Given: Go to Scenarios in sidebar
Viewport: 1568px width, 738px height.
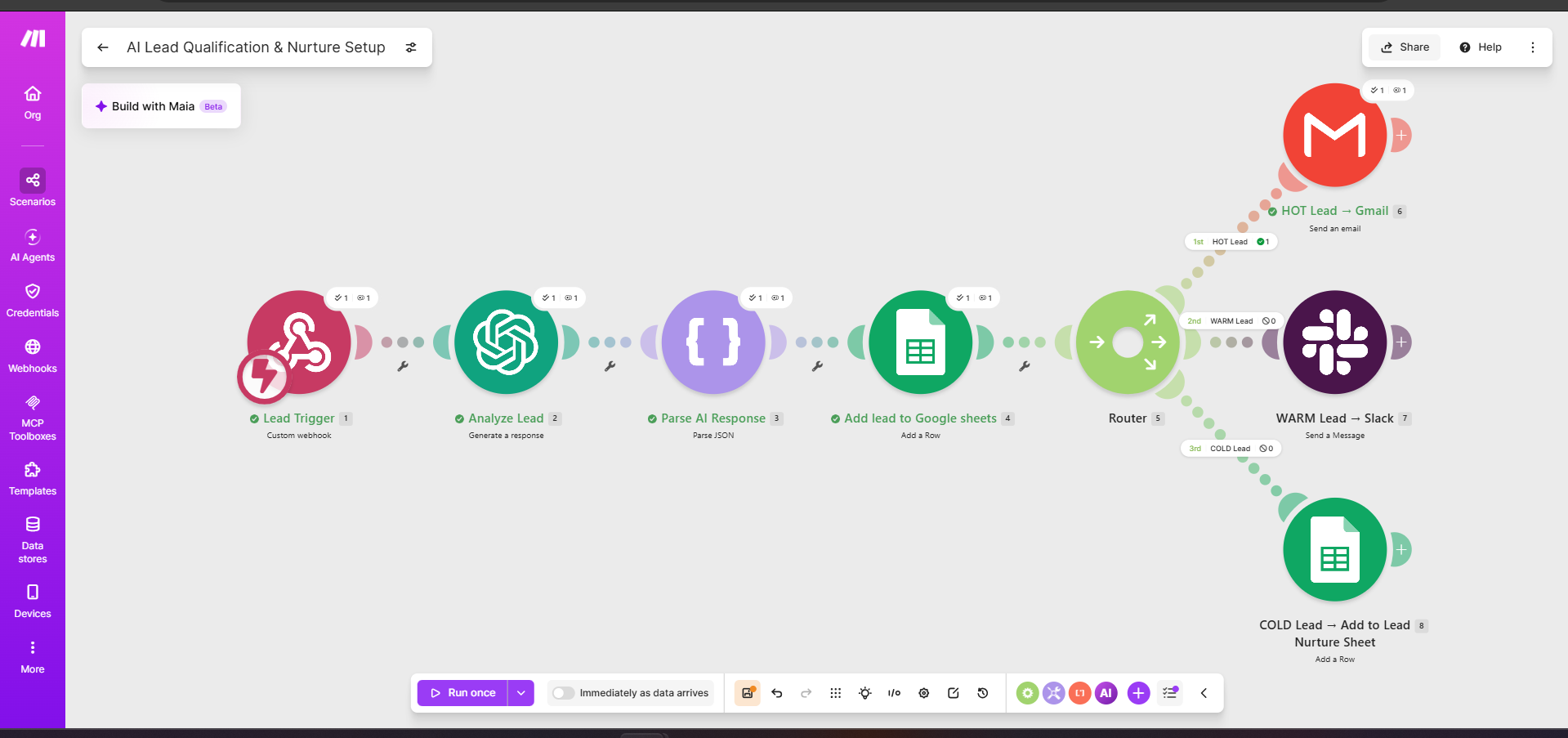Looking at the screenshot, I should 33,188.
